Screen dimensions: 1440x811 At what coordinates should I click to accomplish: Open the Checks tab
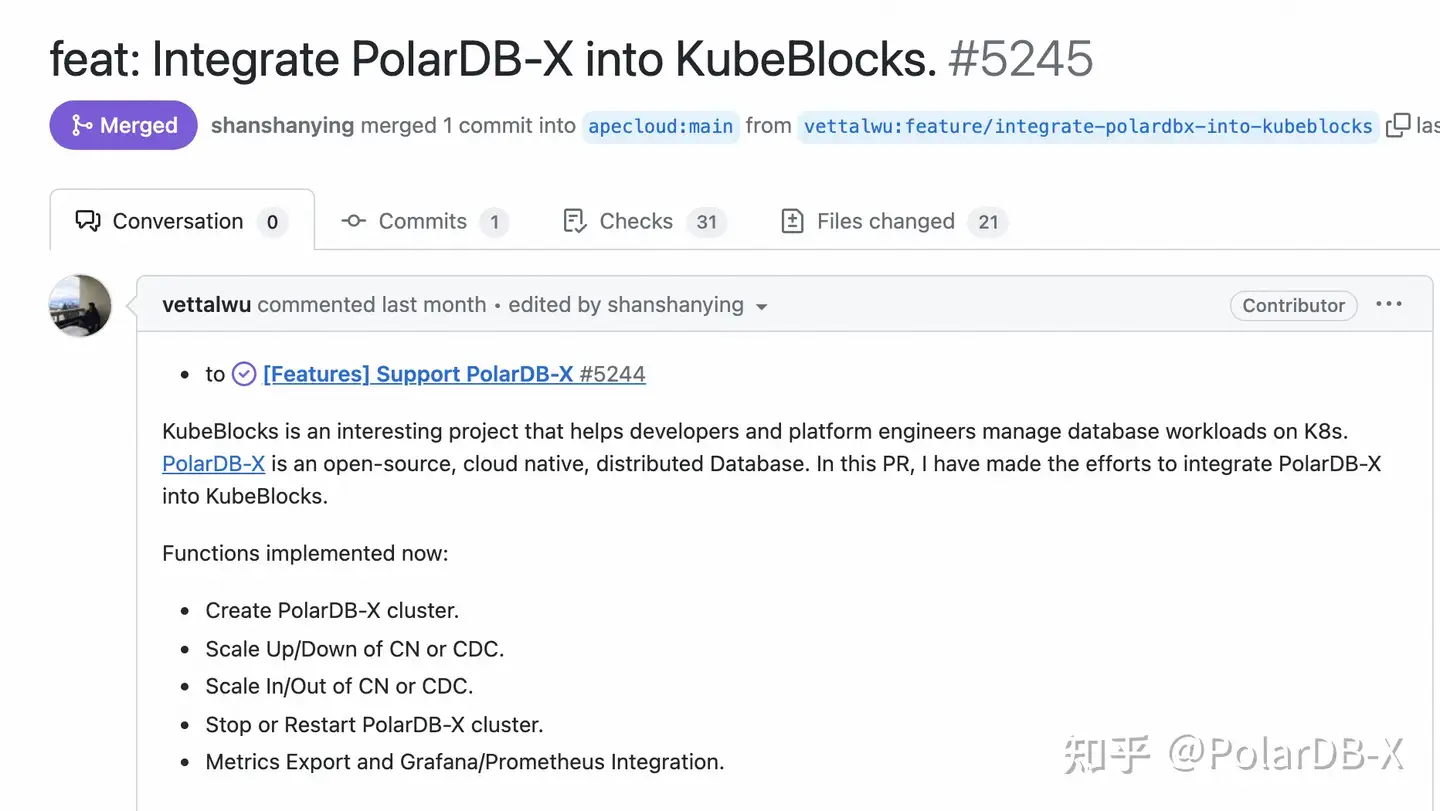[635, 221]
